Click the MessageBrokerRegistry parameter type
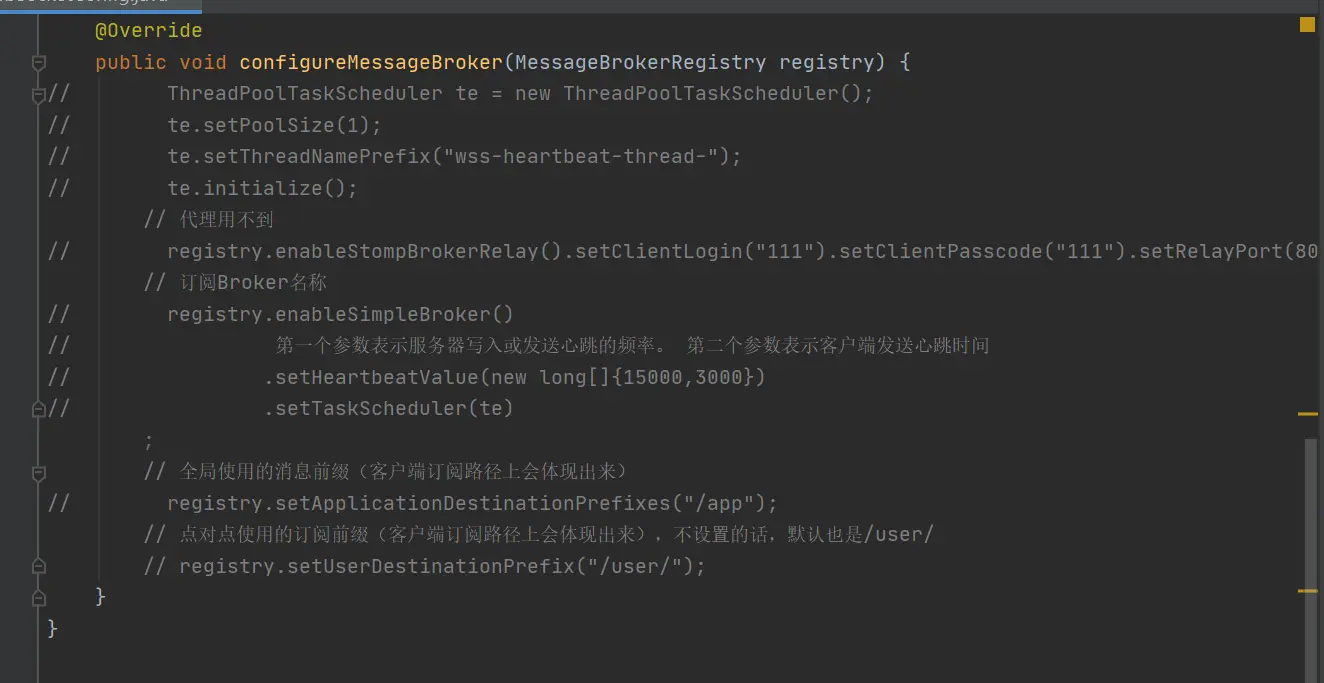Viewport: 1324px width, 683px height. (x=640, y=63)
